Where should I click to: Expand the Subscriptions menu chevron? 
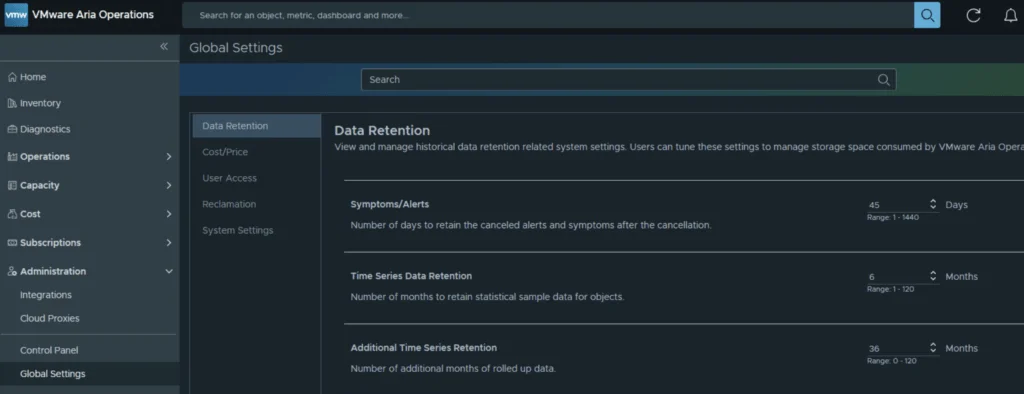[x=168, y=242]
